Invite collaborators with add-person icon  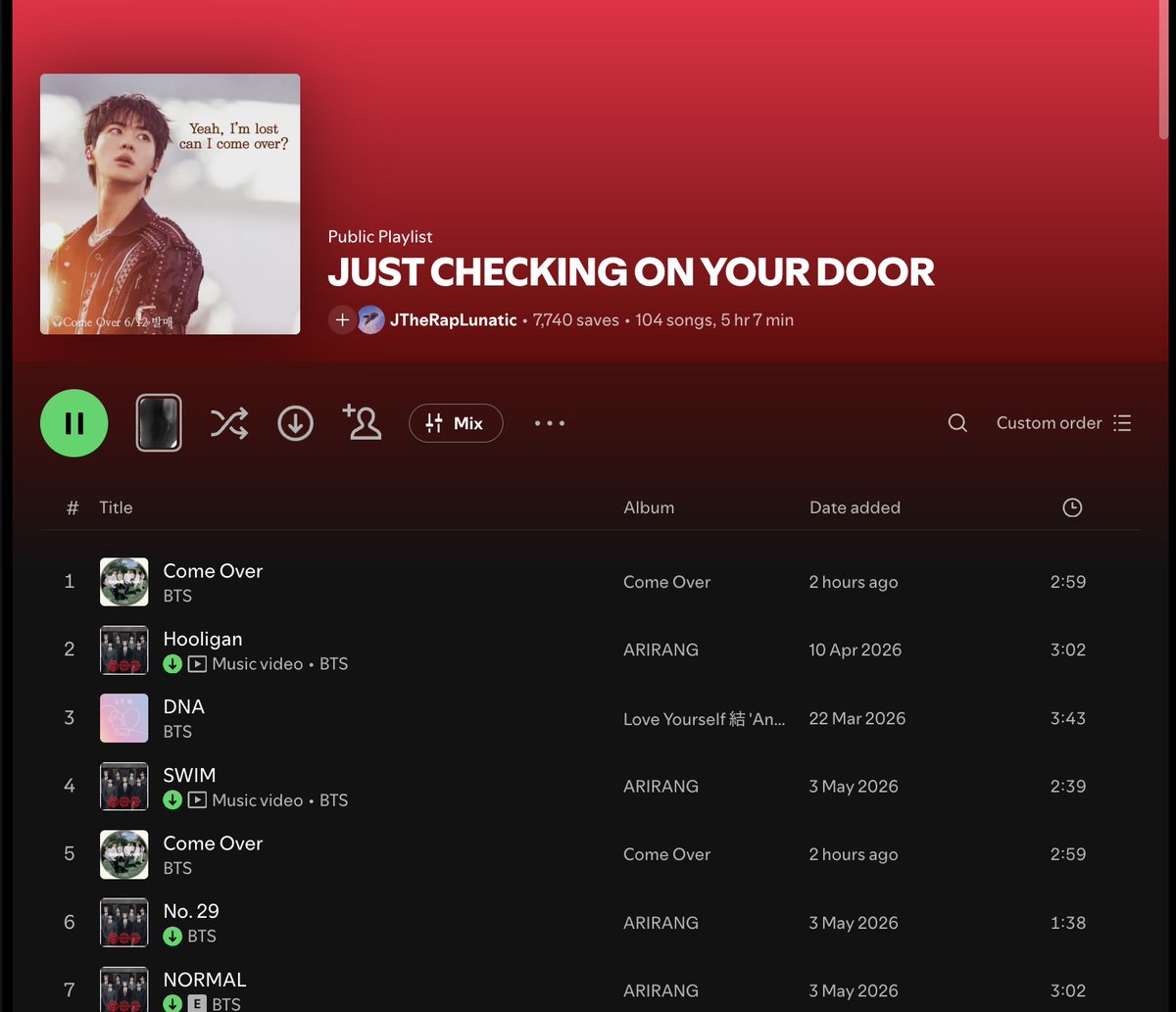pos(362,422)
